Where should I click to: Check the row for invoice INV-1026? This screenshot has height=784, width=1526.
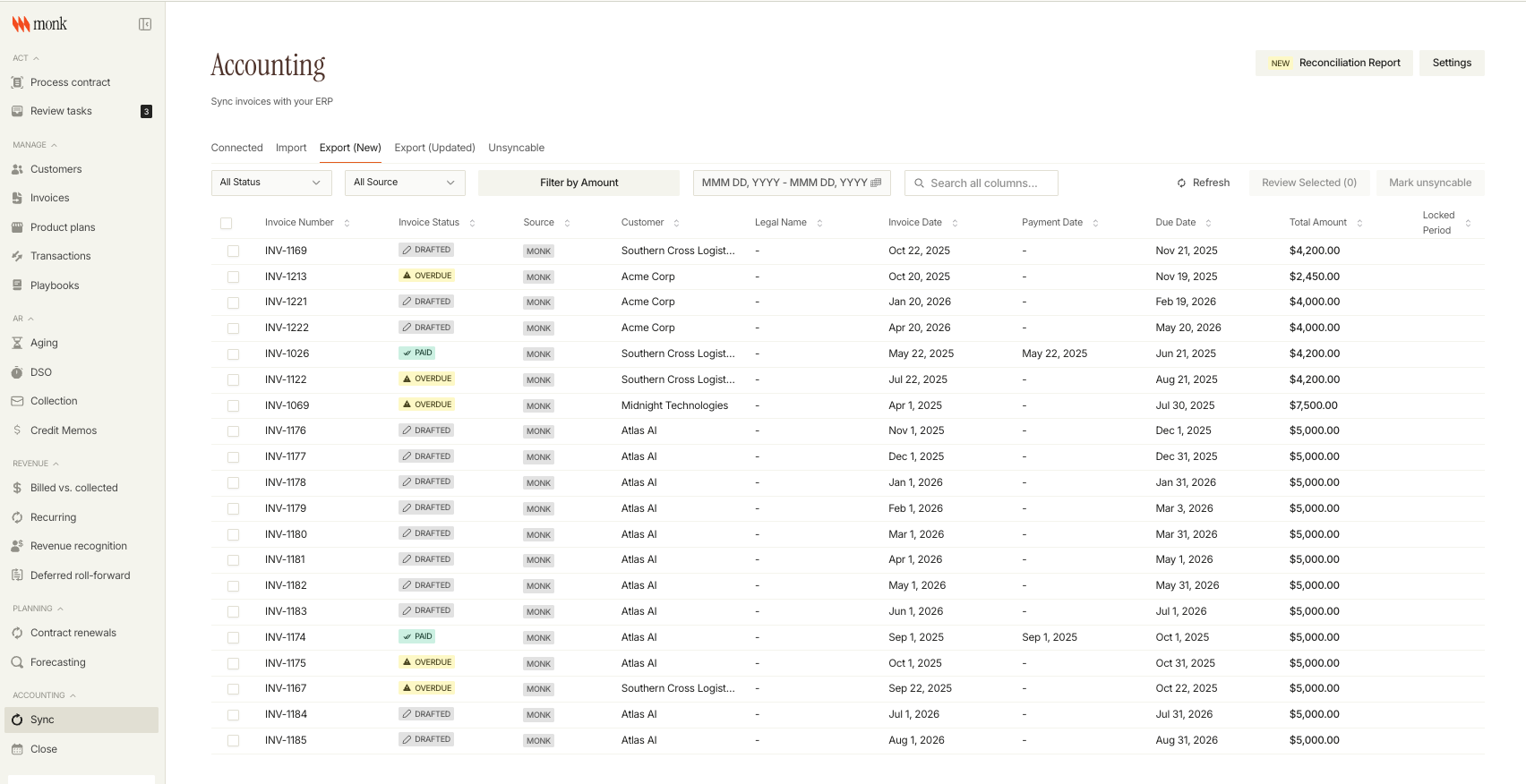coord(233,354)
